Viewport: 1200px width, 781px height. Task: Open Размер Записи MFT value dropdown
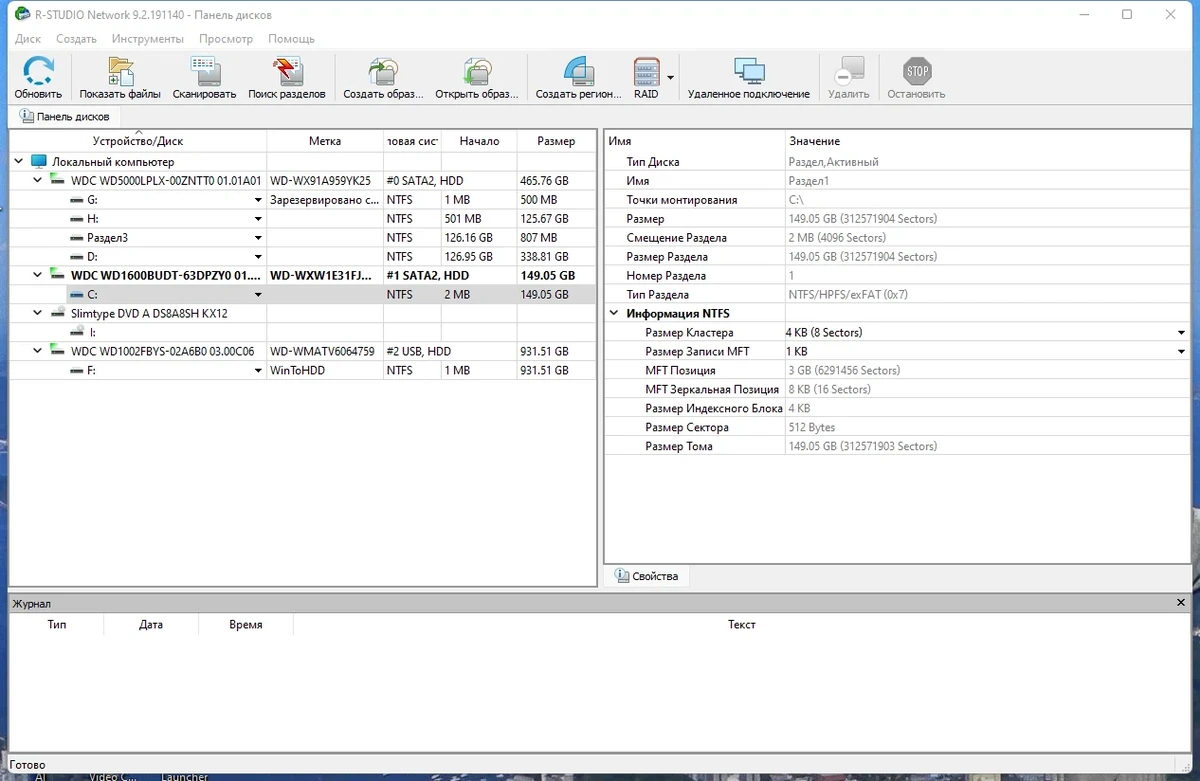click(1181, 352)
